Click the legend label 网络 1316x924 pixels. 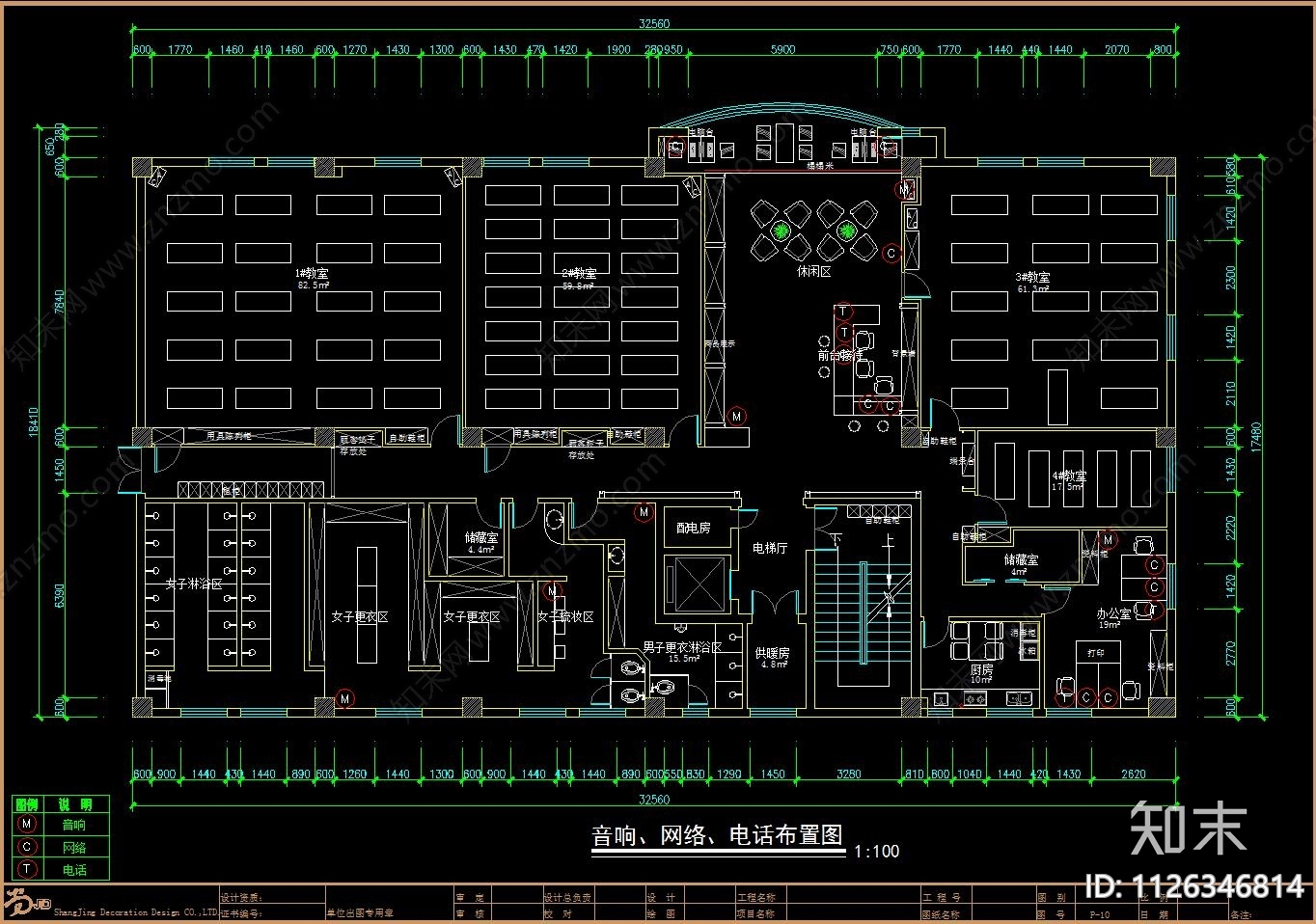[x=74, y=848]
